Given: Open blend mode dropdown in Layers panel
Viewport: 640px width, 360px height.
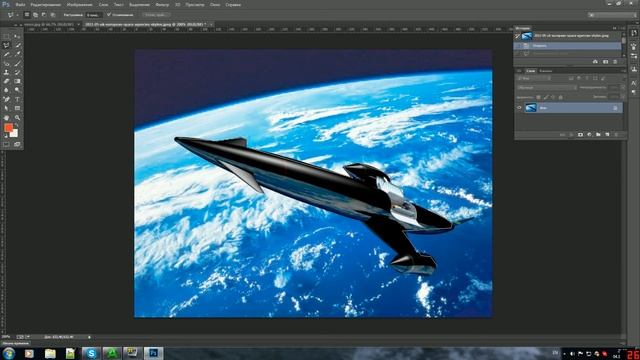Looking at the screenshot, I should (547, 88).
